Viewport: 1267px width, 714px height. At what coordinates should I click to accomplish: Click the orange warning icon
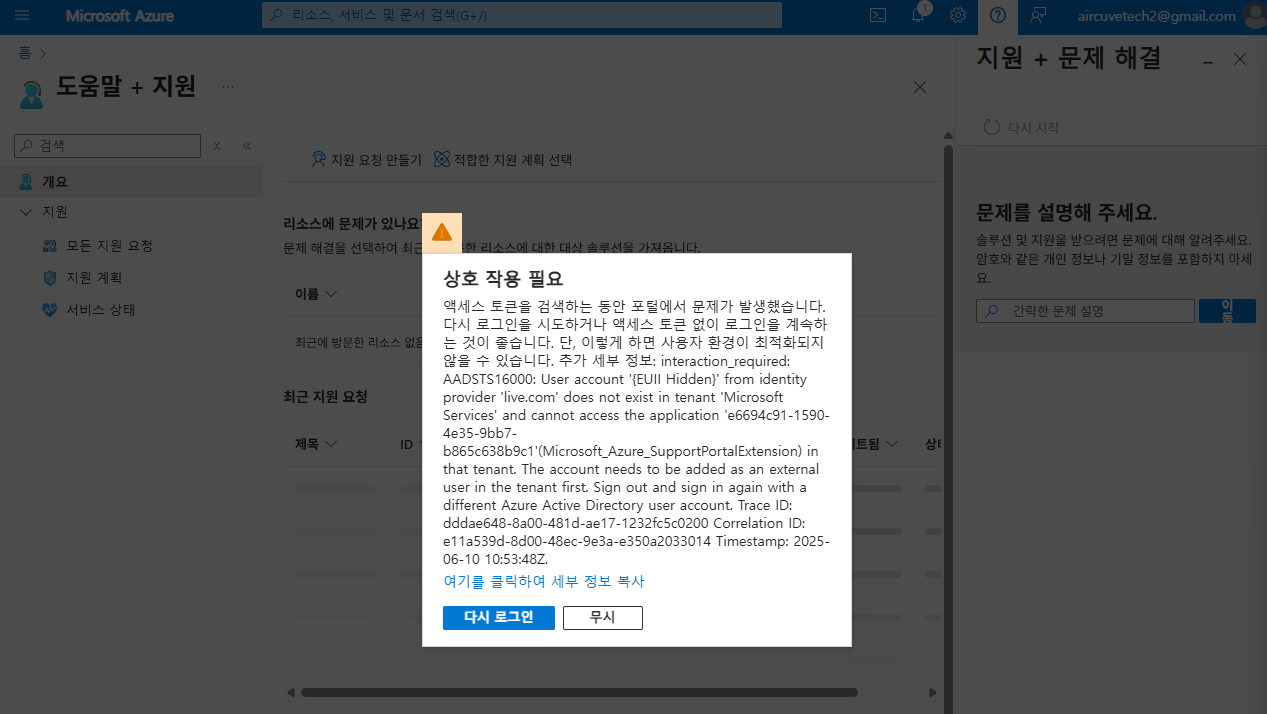coord(442,233)
